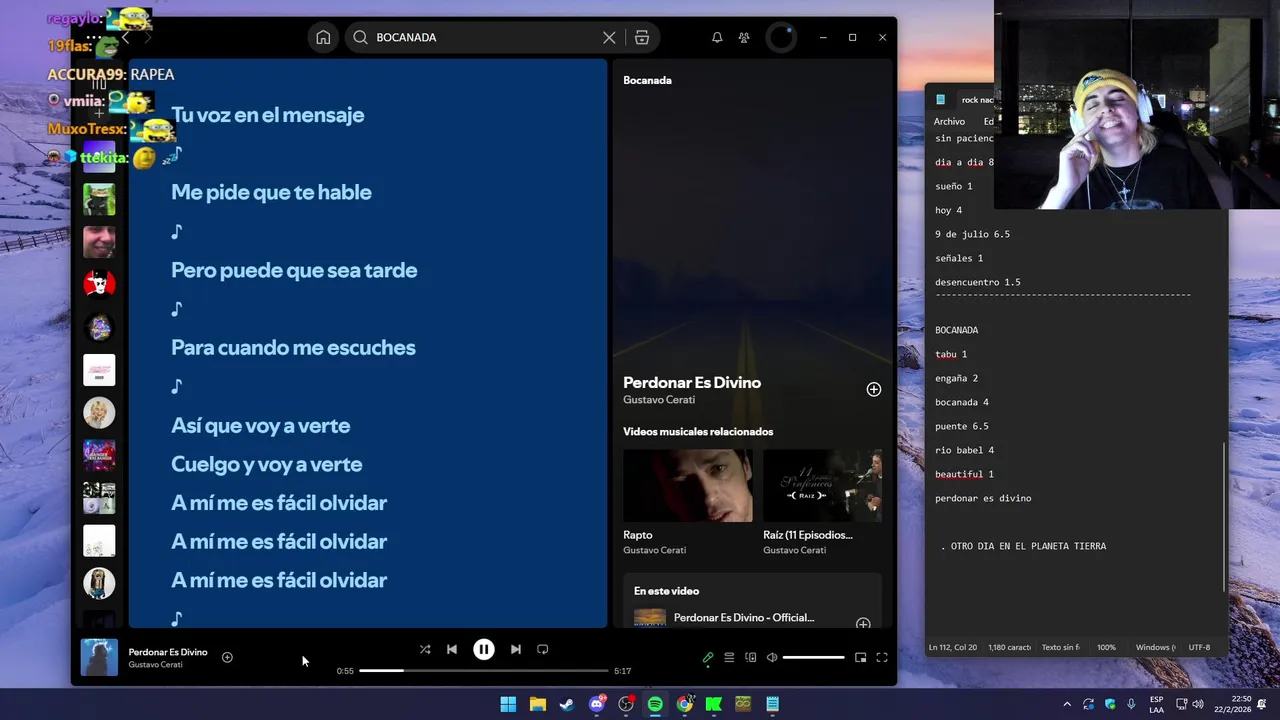
Task: Open Perdonar Es Divino title in right panel
Action: click(x=692, y=382)
